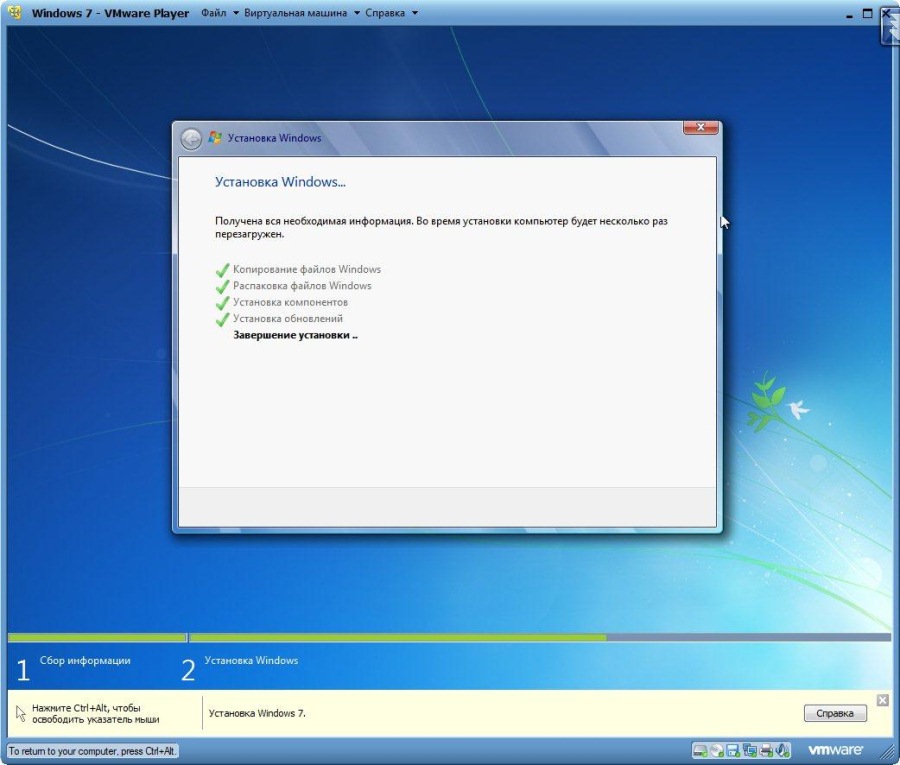This screenshot has height=765, width=900.
Task: Click the sound card status icon
Action: [x=783, y=750]
